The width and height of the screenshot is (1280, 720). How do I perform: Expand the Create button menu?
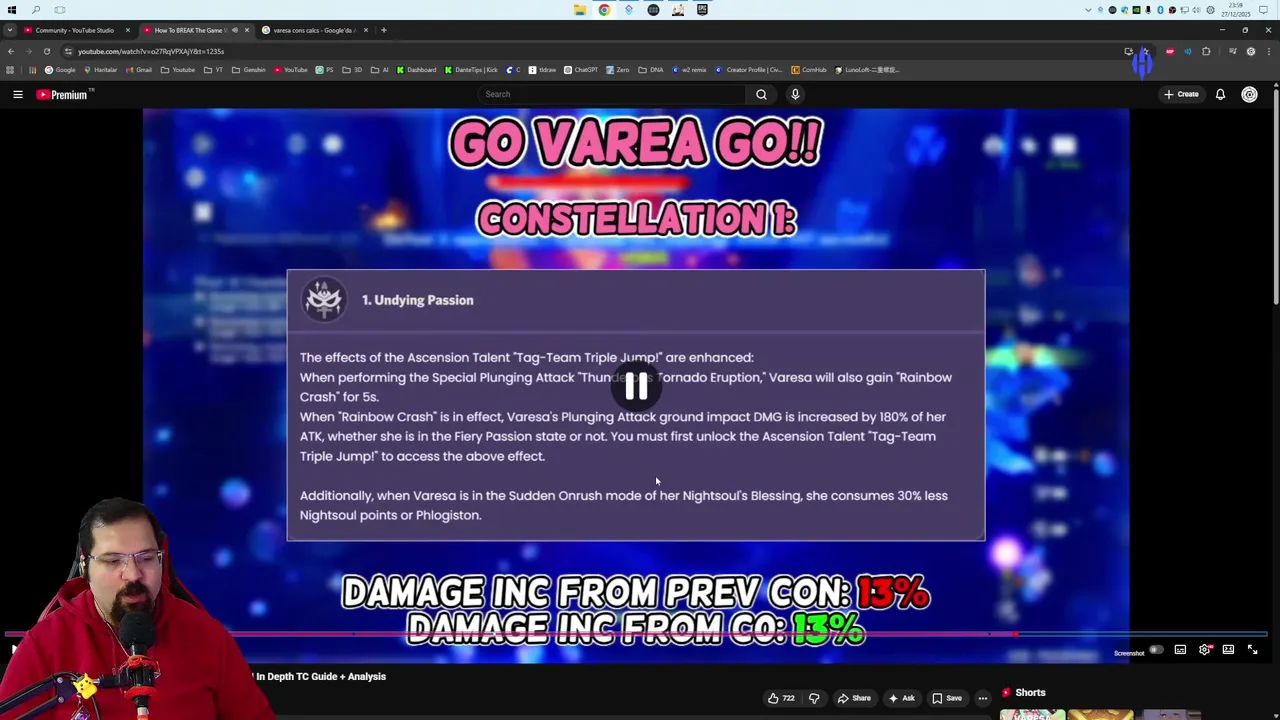pyautogui.click(x=1181, y=94)
